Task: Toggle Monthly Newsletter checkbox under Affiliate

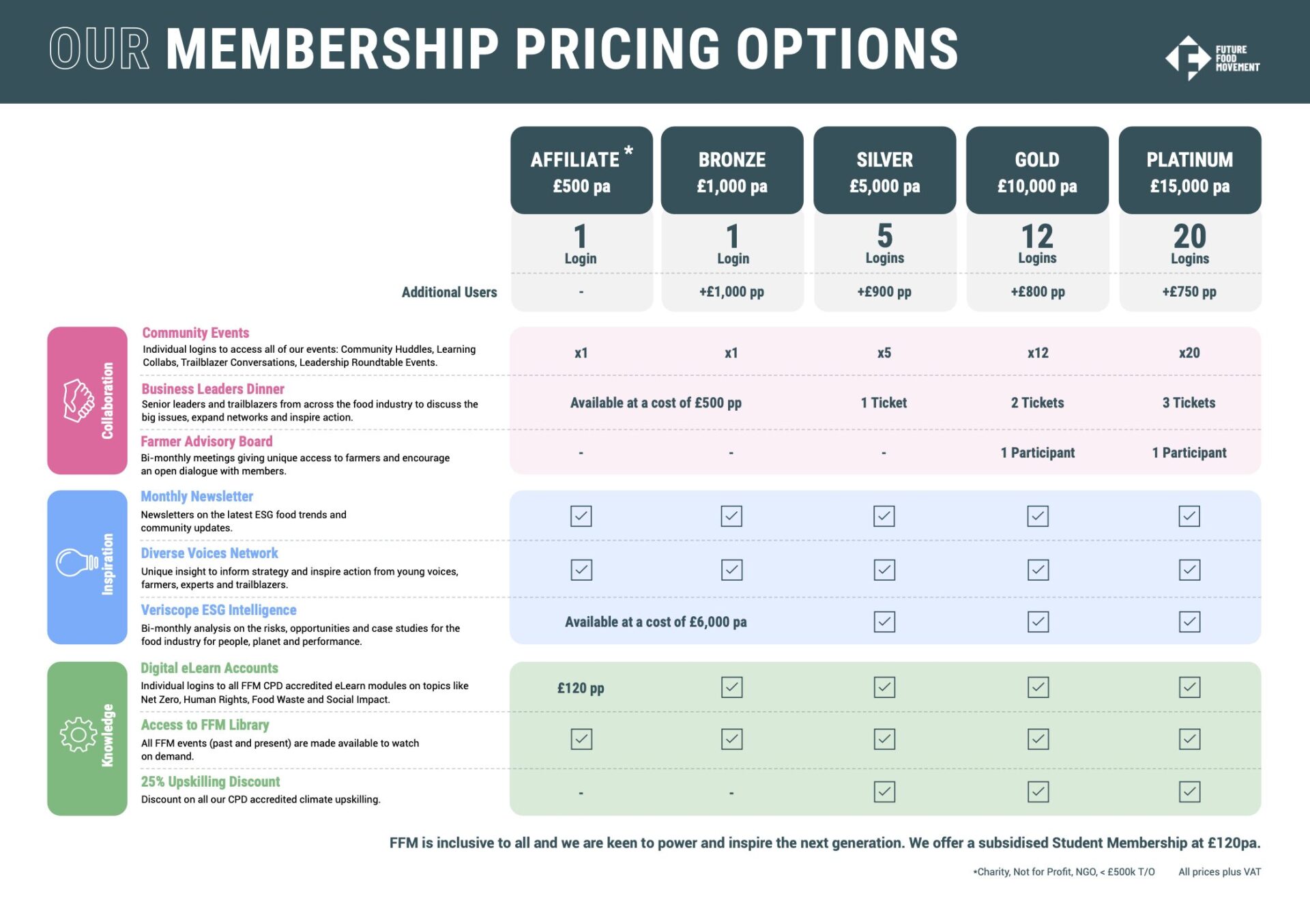Action: [x=581, y=516]
